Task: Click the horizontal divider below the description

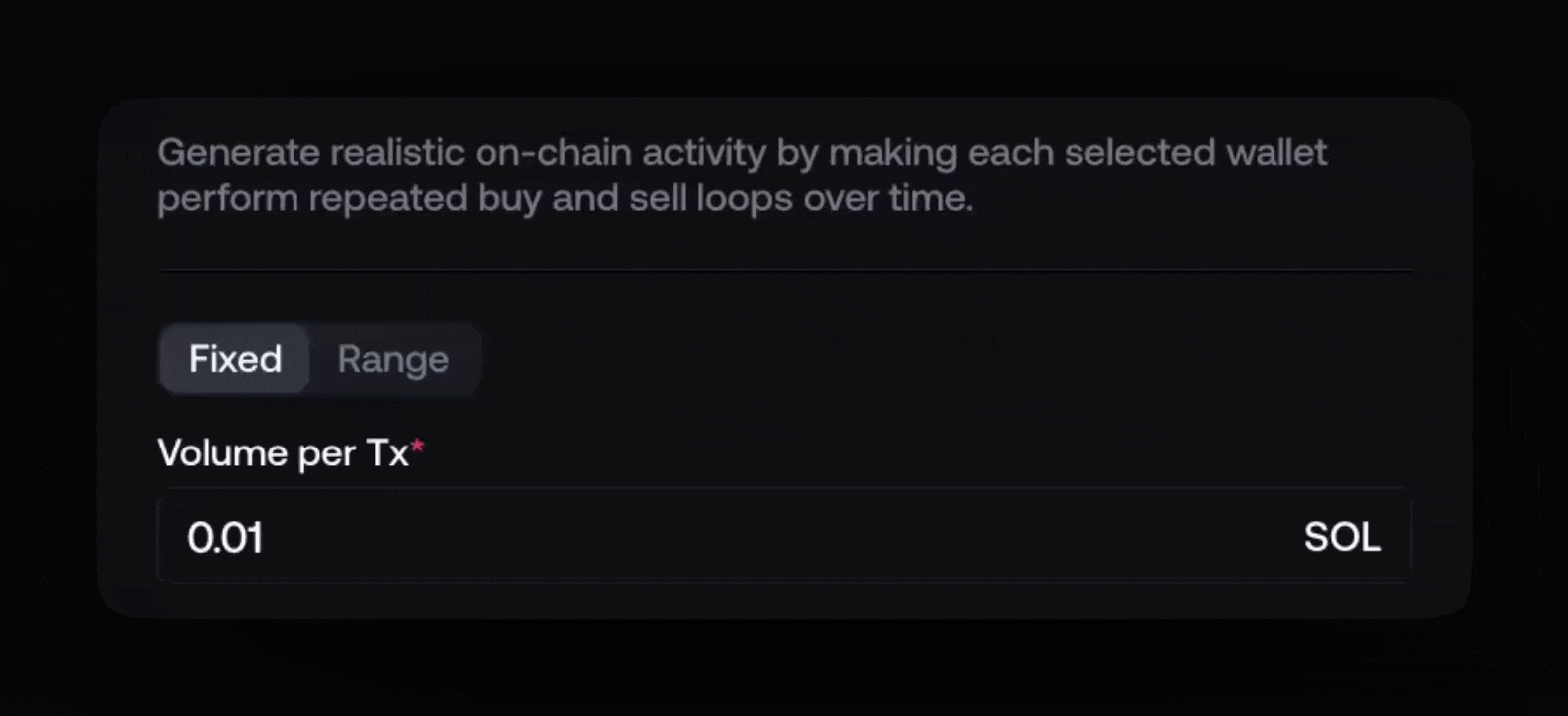Action: point(784,269)
